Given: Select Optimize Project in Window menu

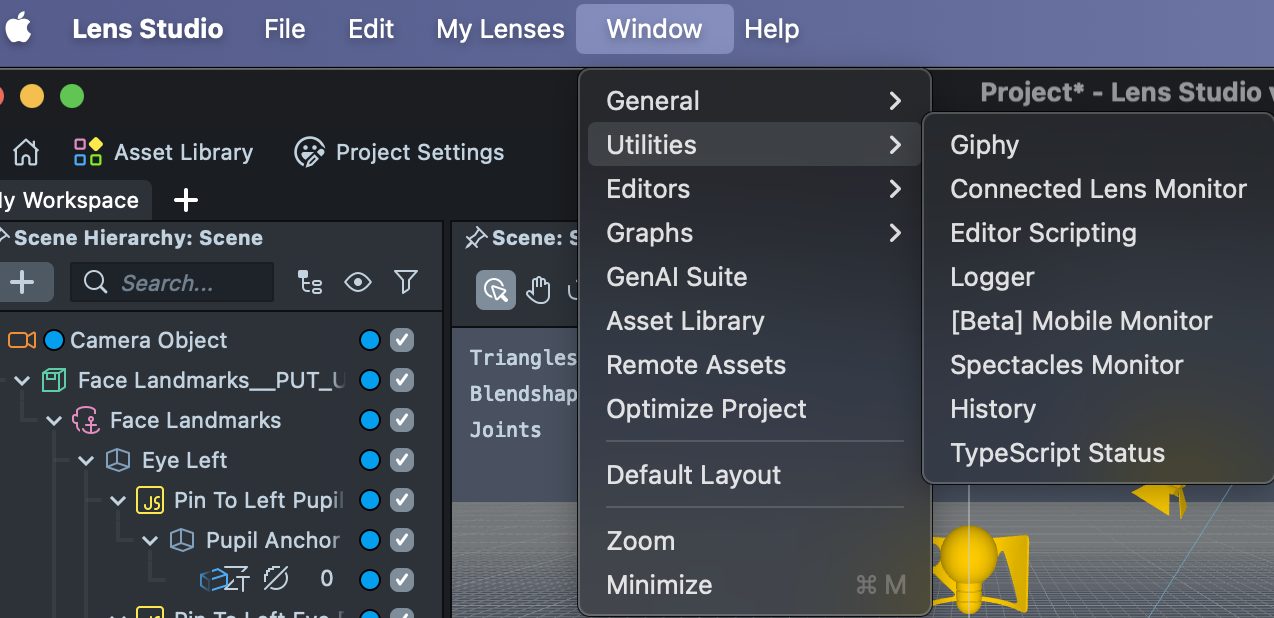Looking at the screenshot, I should pyautogui.click(x=706, y=409).
